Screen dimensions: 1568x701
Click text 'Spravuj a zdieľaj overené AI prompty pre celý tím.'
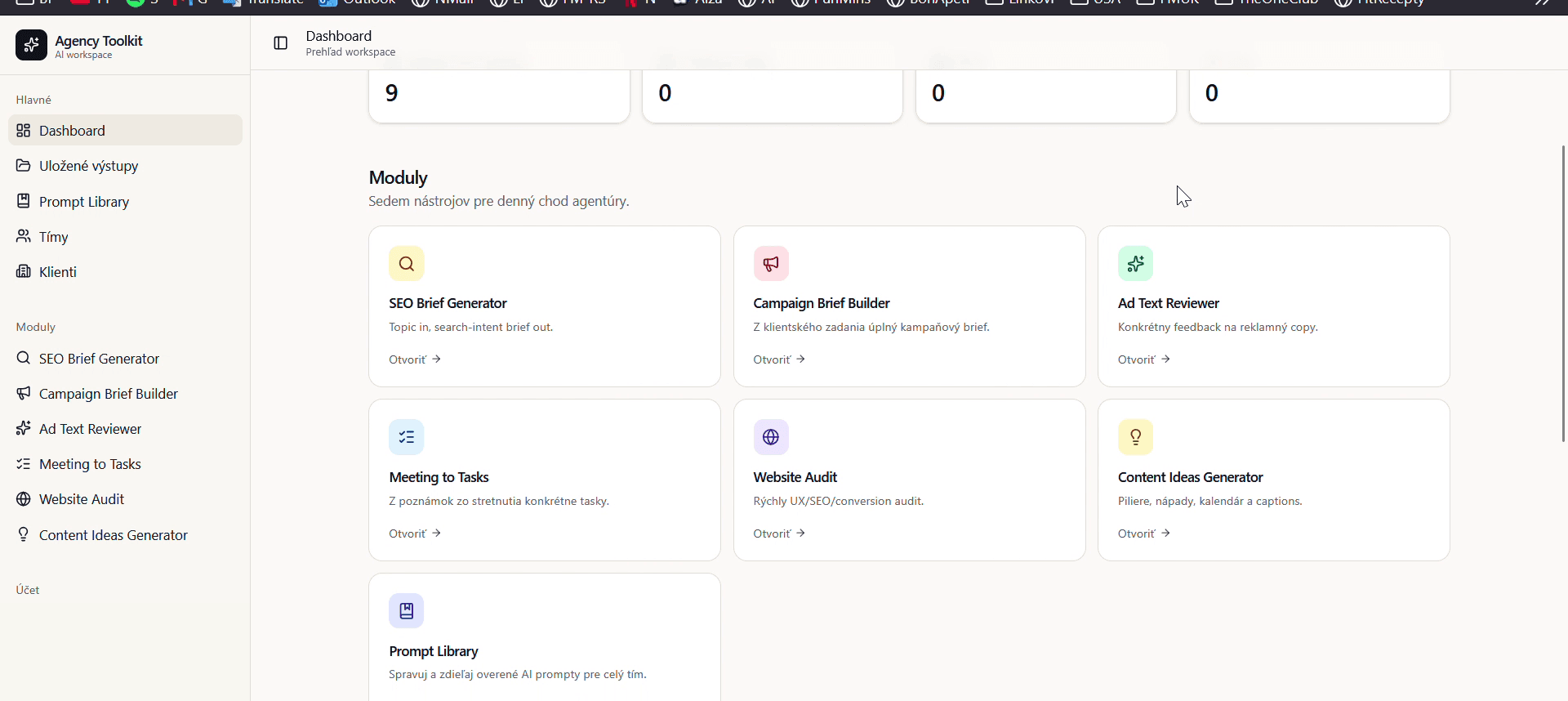(517, 674)
